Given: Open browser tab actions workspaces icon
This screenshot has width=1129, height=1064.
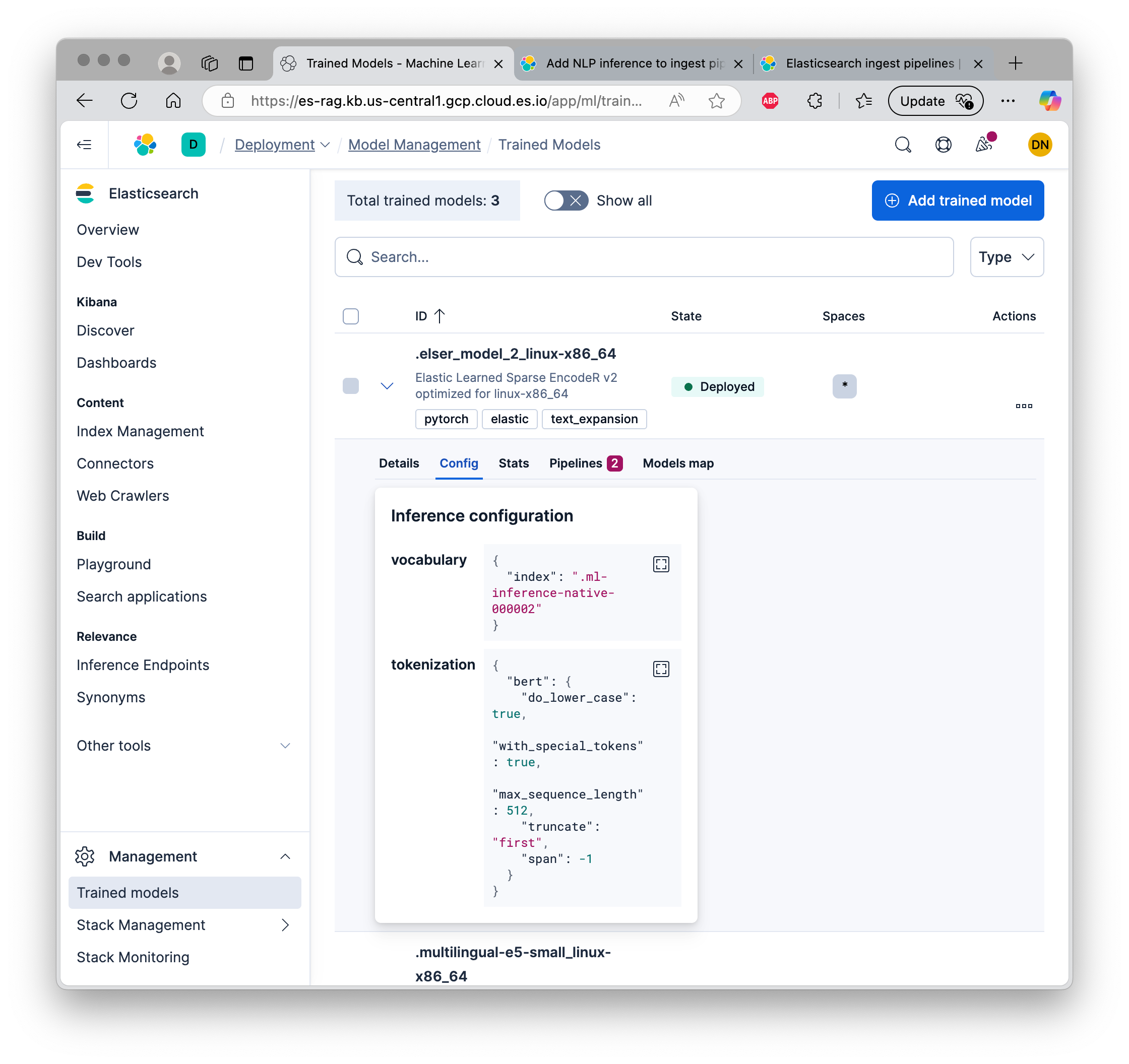Looking at the screenshot, I should click(x=210, y=63).
